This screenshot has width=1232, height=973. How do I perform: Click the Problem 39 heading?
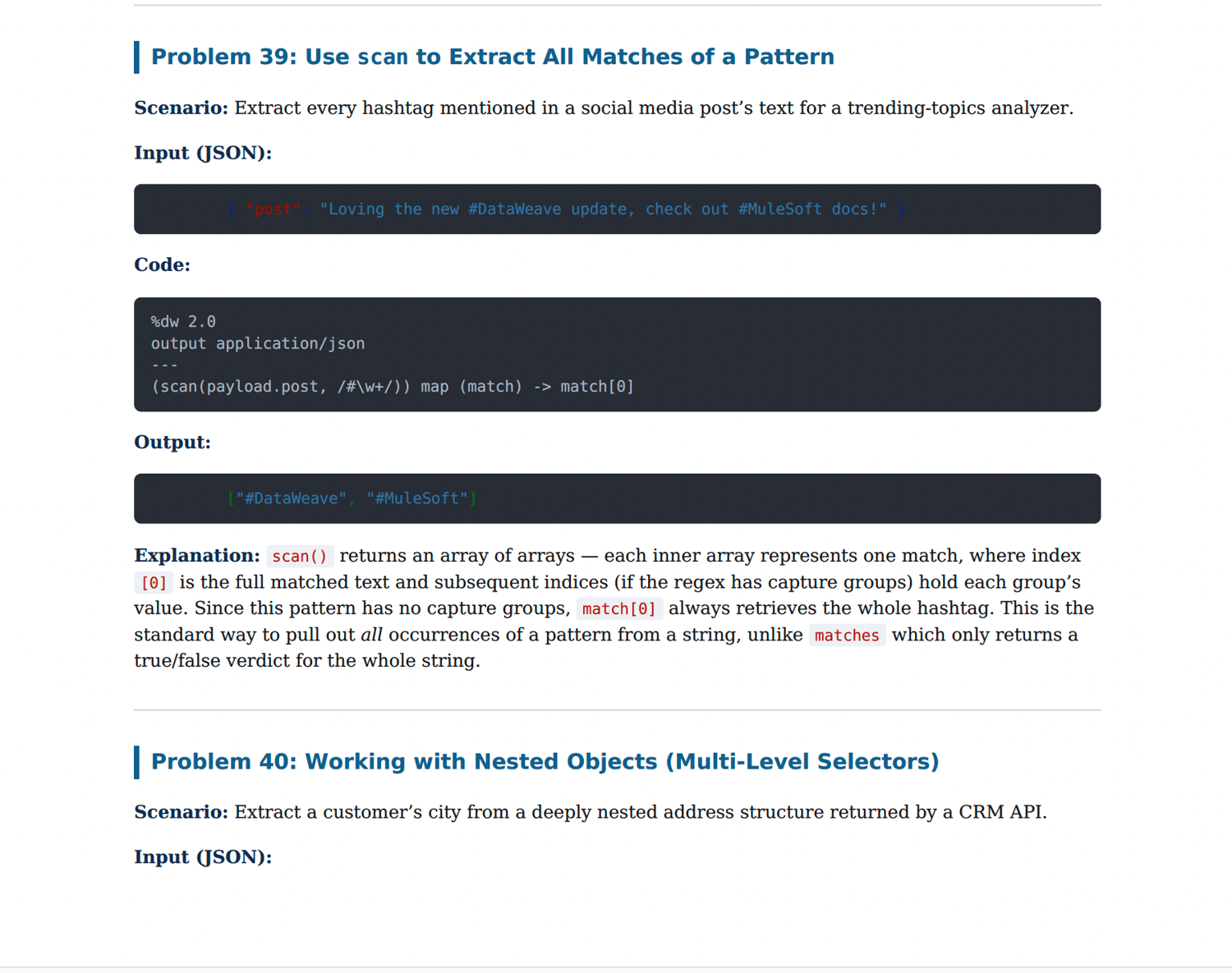(492, 57)
